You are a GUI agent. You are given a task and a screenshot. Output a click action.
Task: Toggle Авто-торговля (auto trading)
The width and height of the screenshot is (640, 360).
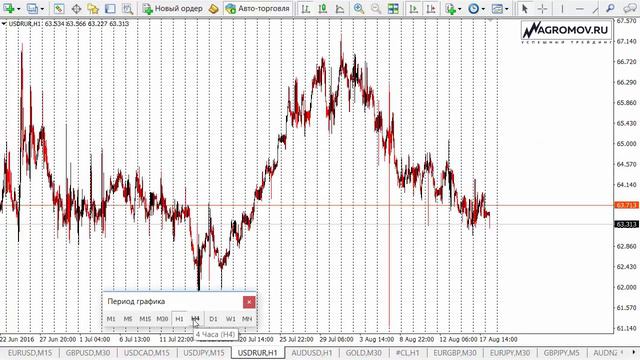click(x=258, y=8)
